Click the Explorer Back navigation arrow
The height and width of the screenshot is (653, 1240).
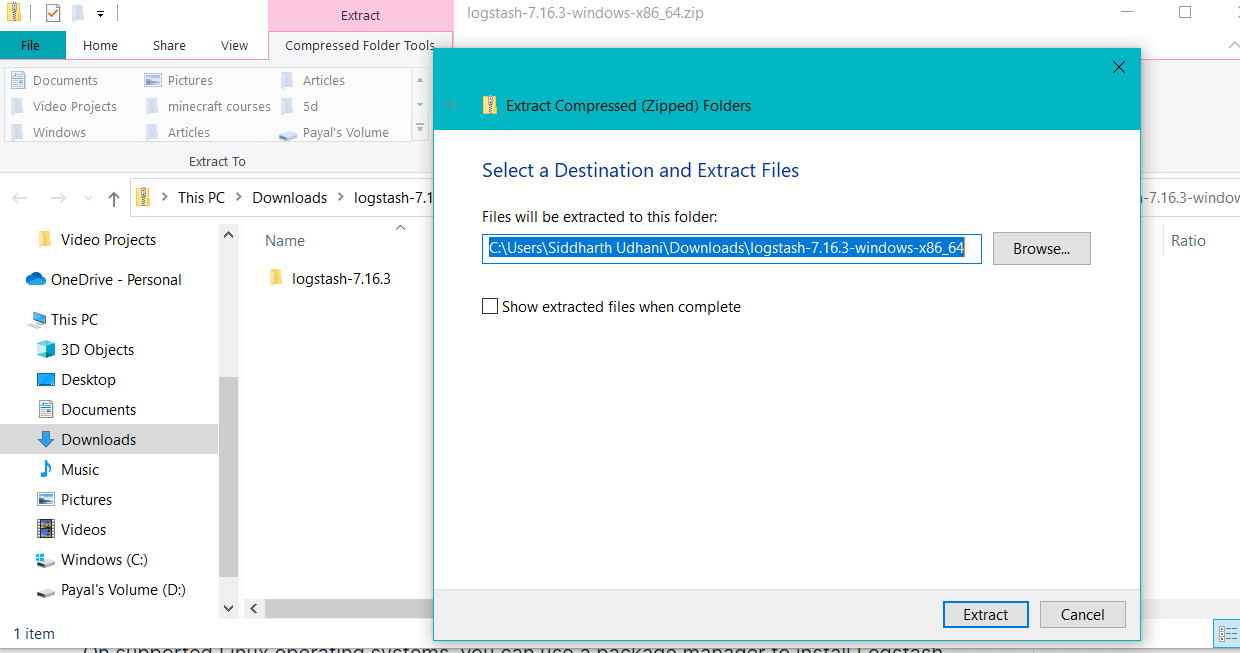pyautogui.click(x=20, y=198)
